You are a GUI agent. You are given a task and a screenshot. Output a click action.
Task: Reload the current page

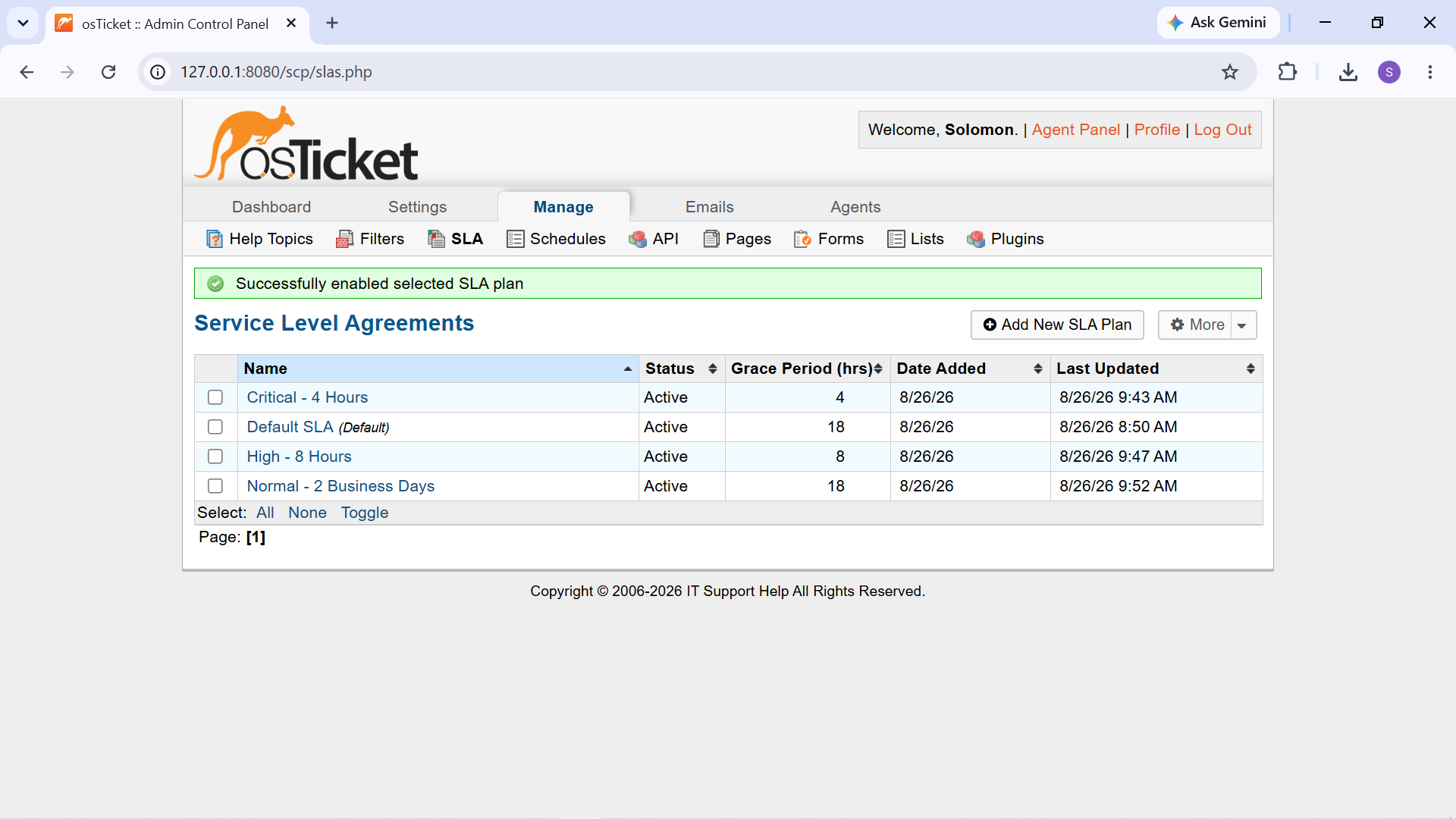click(x=108, y=72)
